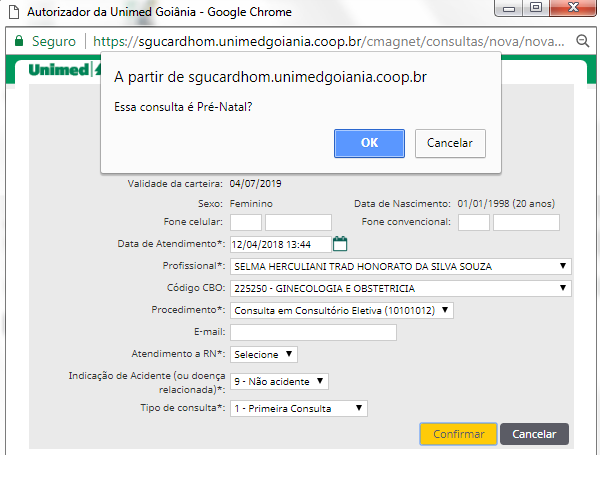Click the Fone celular area code field
This screenshot has width=601, height=480.
(x=246, y=222)
